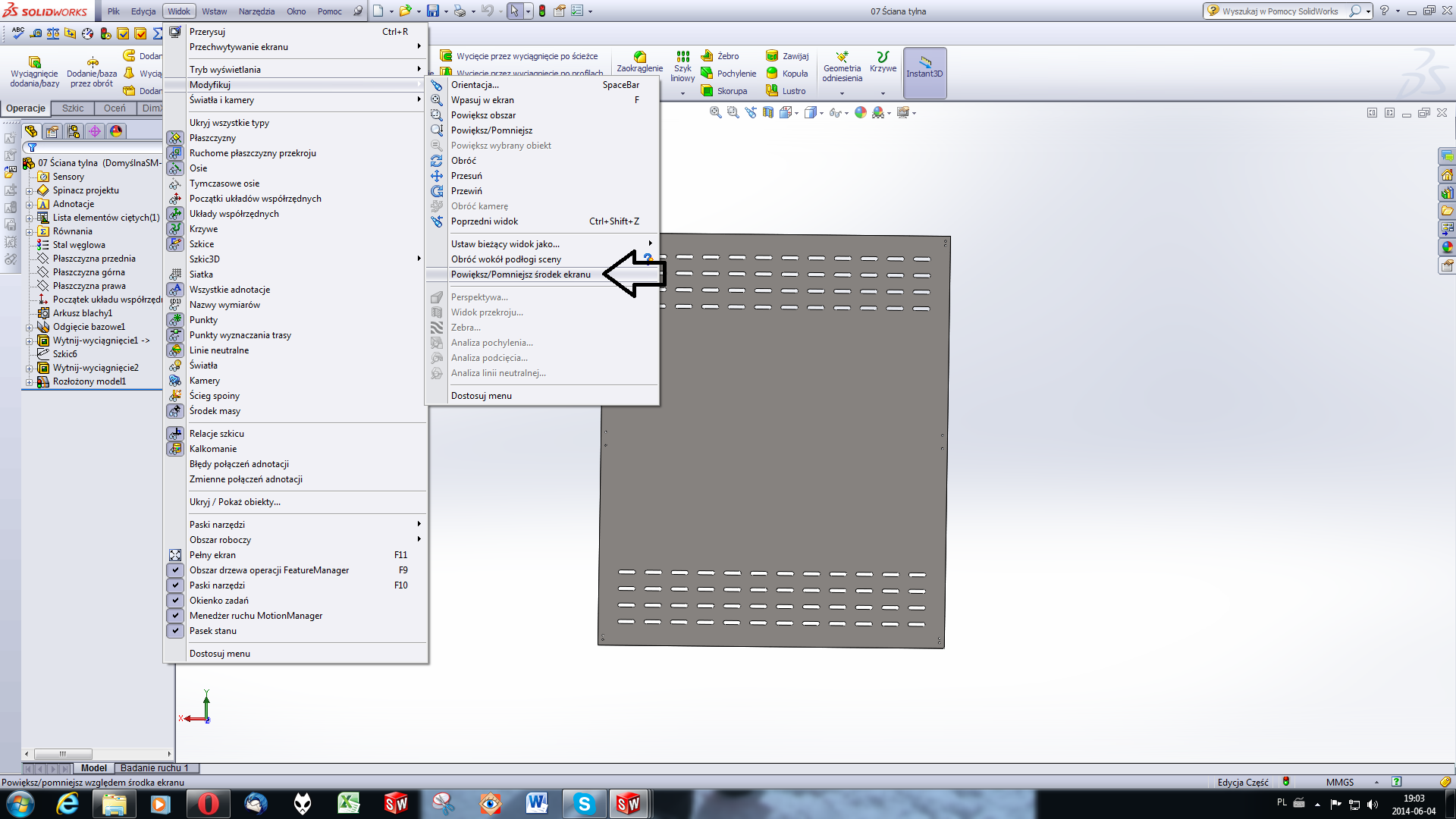This screenshot has width=1456, height=819.
Task: Toggle Pasek stanu checkmark
Action: click(x=175, y=631)
